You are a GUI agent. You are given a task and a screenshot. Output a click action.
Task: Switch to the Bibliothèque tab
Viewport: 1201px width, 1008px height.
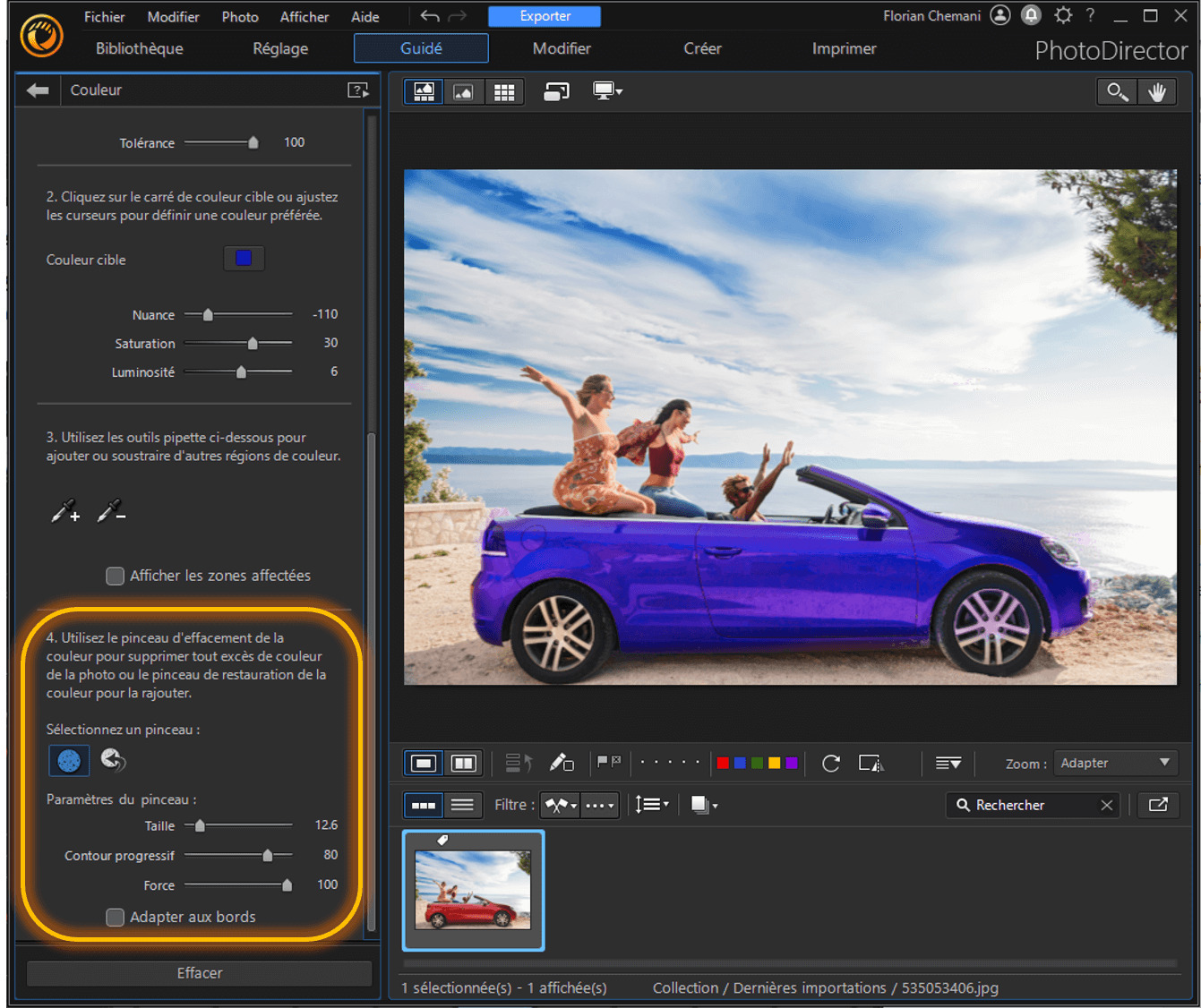coord(138,48)
